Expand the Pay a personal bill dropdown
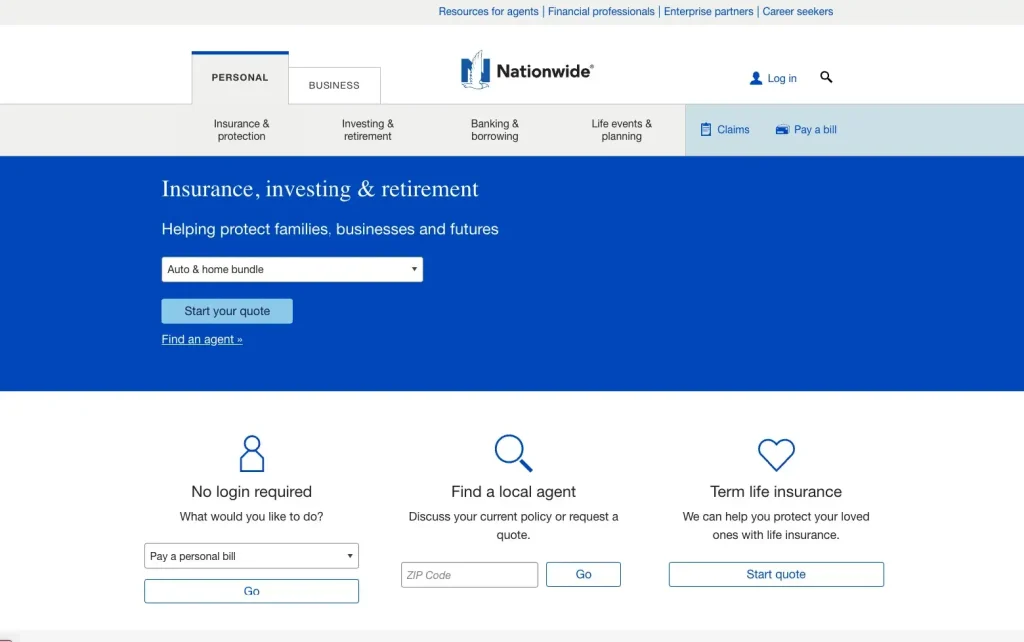 (x=251, y=556)
